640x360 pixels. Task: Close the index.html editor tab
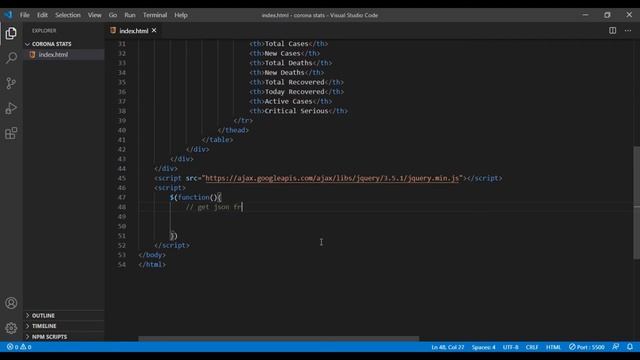click(x=154, y=30)
